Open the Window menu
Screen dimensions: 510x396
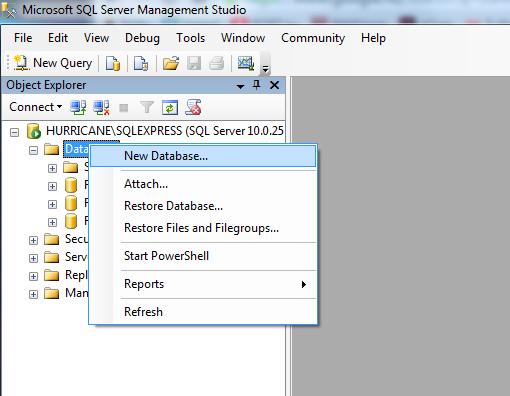[243, 38]
